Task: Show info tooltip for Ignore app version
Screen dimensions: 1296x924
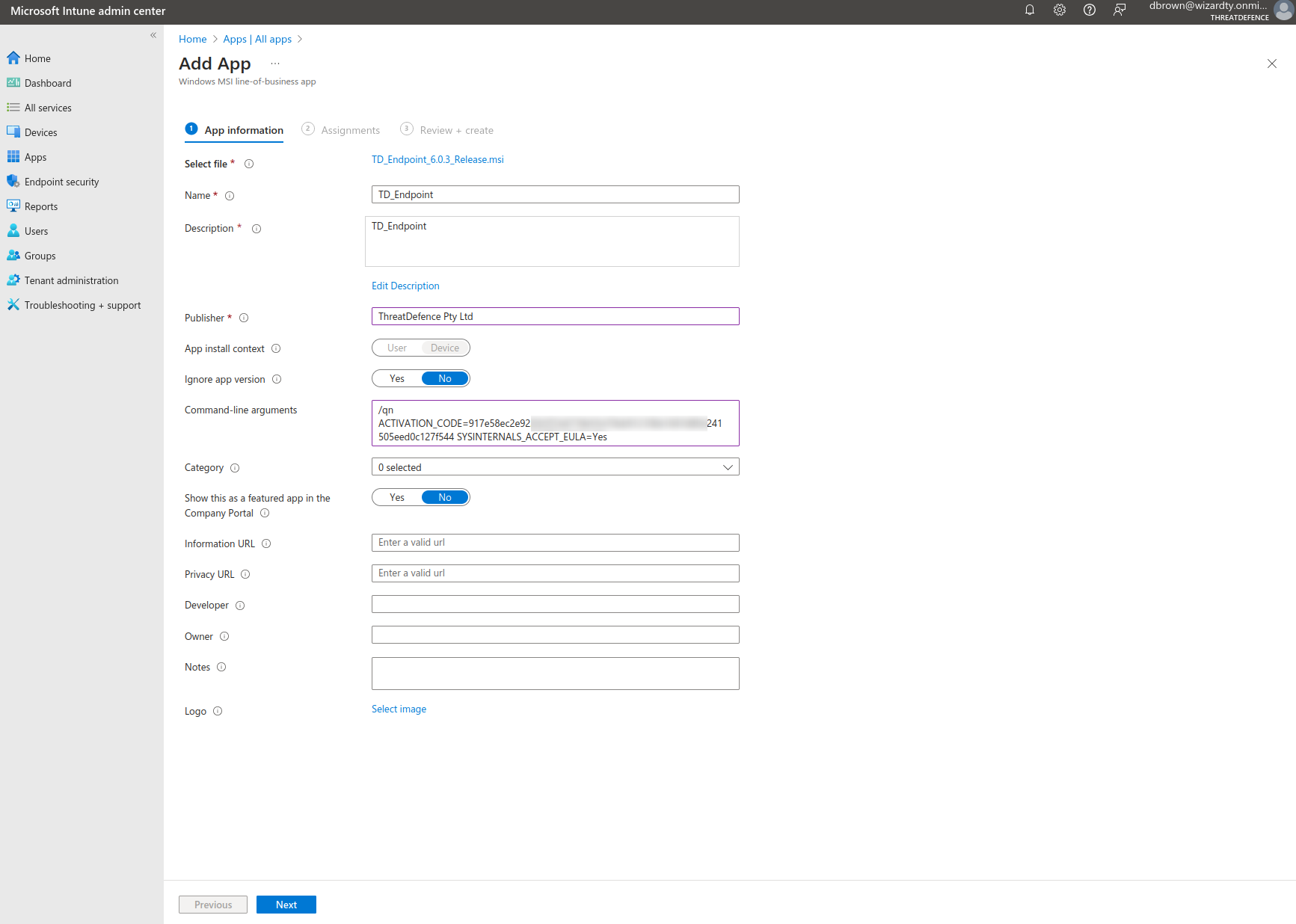Action: click(277, 380)
